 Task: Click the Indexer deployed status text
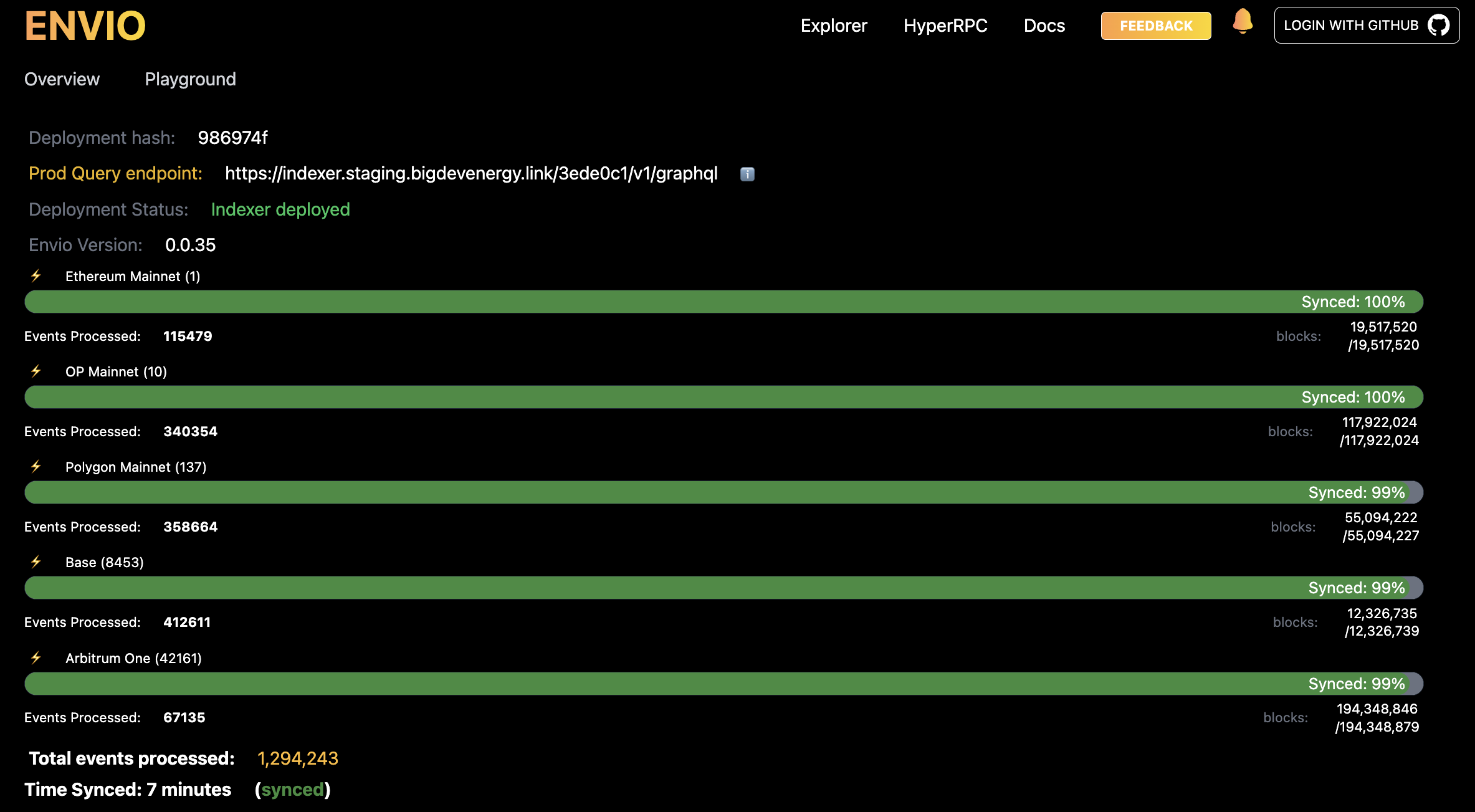280,209
